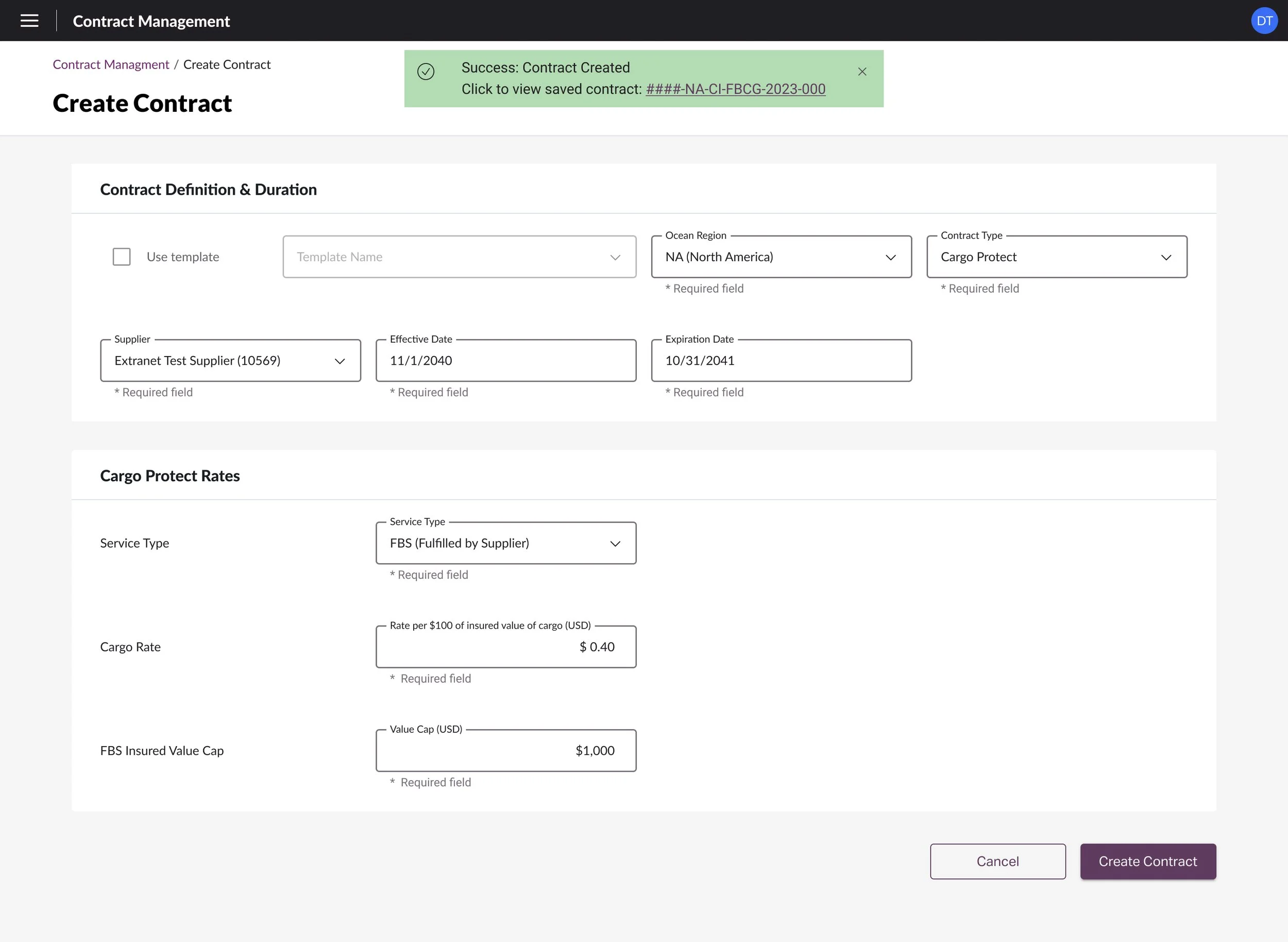Enable the Use template checkbox
This screenshot has height=942, width=1288.
coord(122,257)
